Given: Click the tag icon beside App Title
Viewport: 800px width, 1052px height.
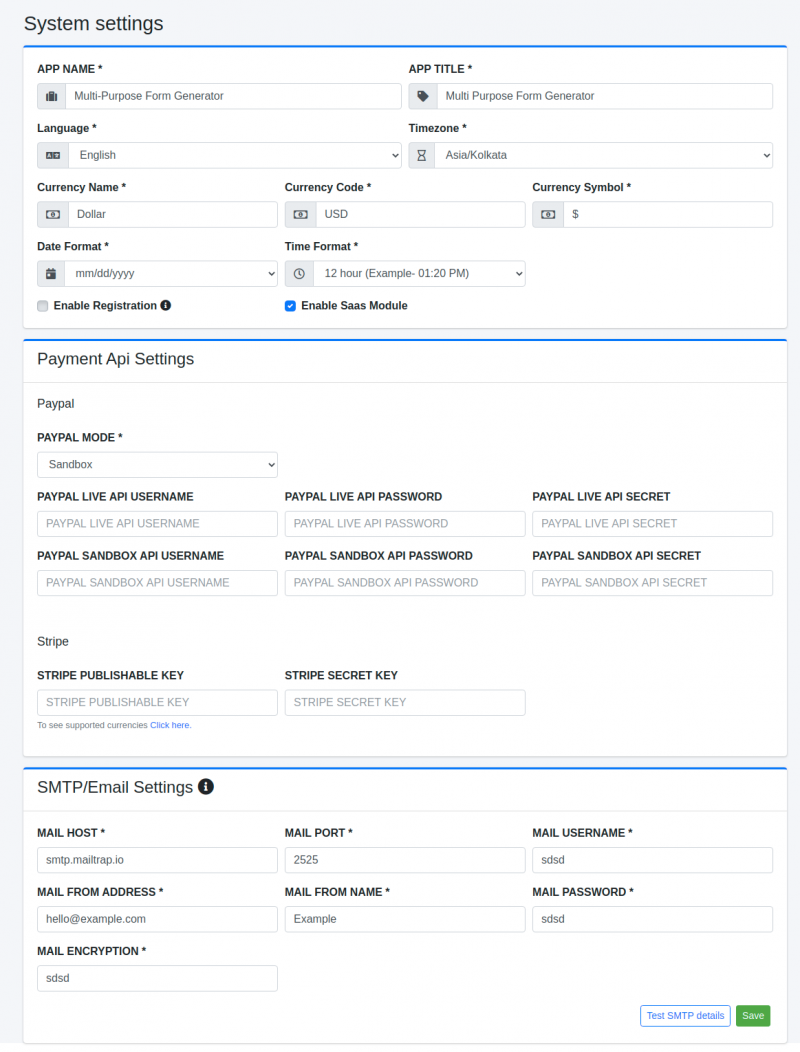Looking at the screenshot, I should (423, 97).
